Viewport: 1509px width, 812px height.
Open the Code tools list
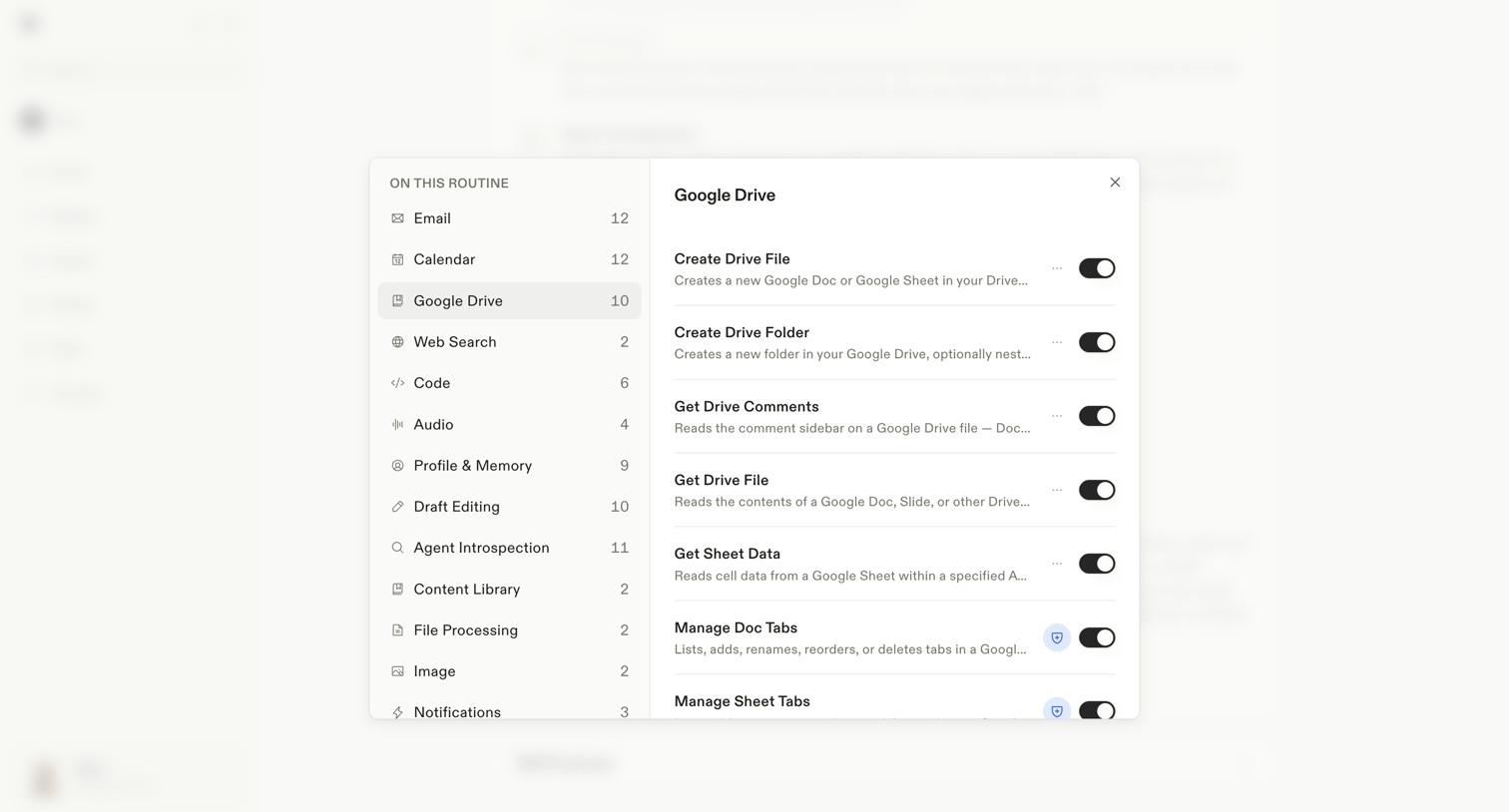click(x=509, y=383)
